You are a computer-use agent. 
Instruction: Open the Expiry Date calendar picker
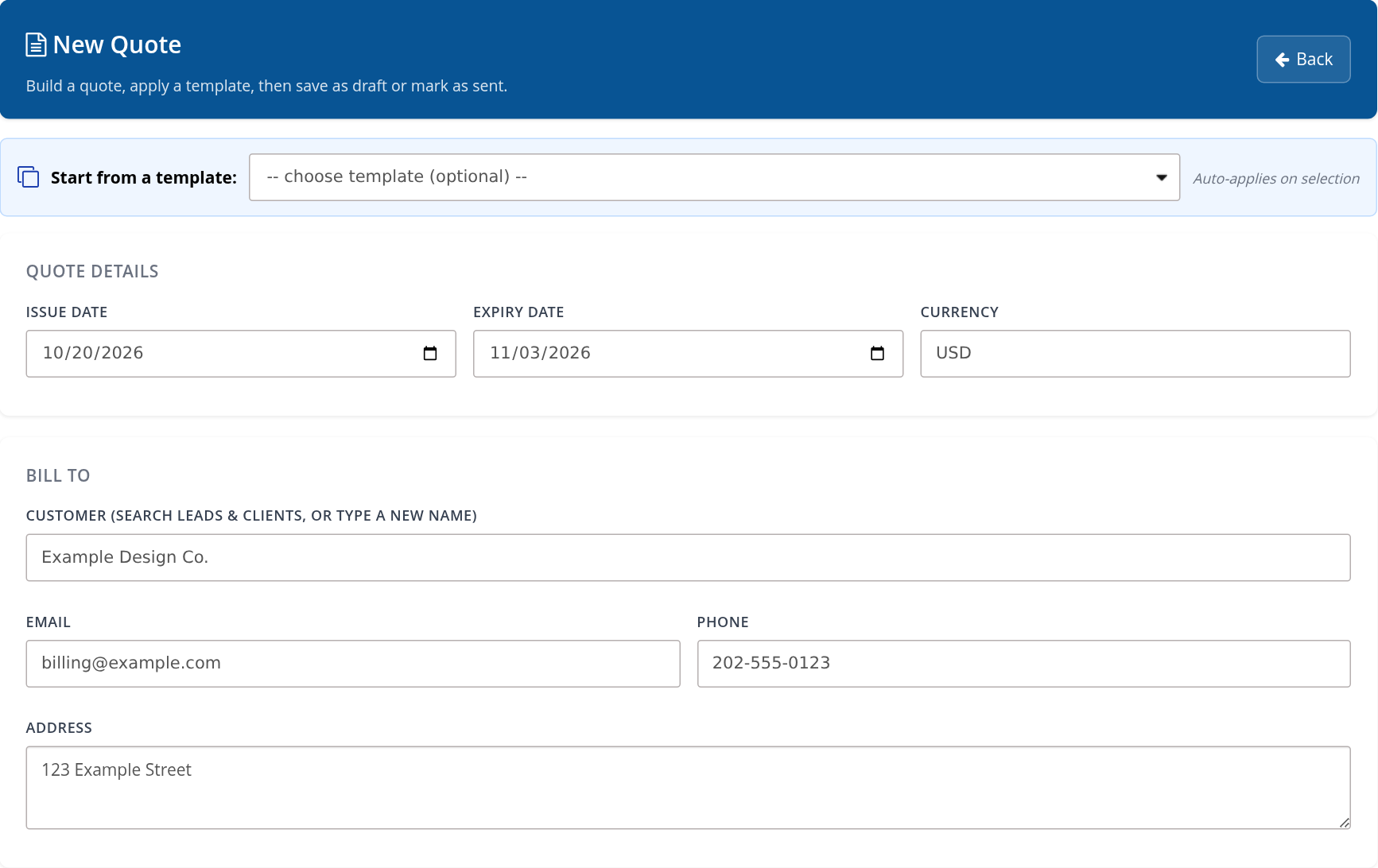[877, 354]
